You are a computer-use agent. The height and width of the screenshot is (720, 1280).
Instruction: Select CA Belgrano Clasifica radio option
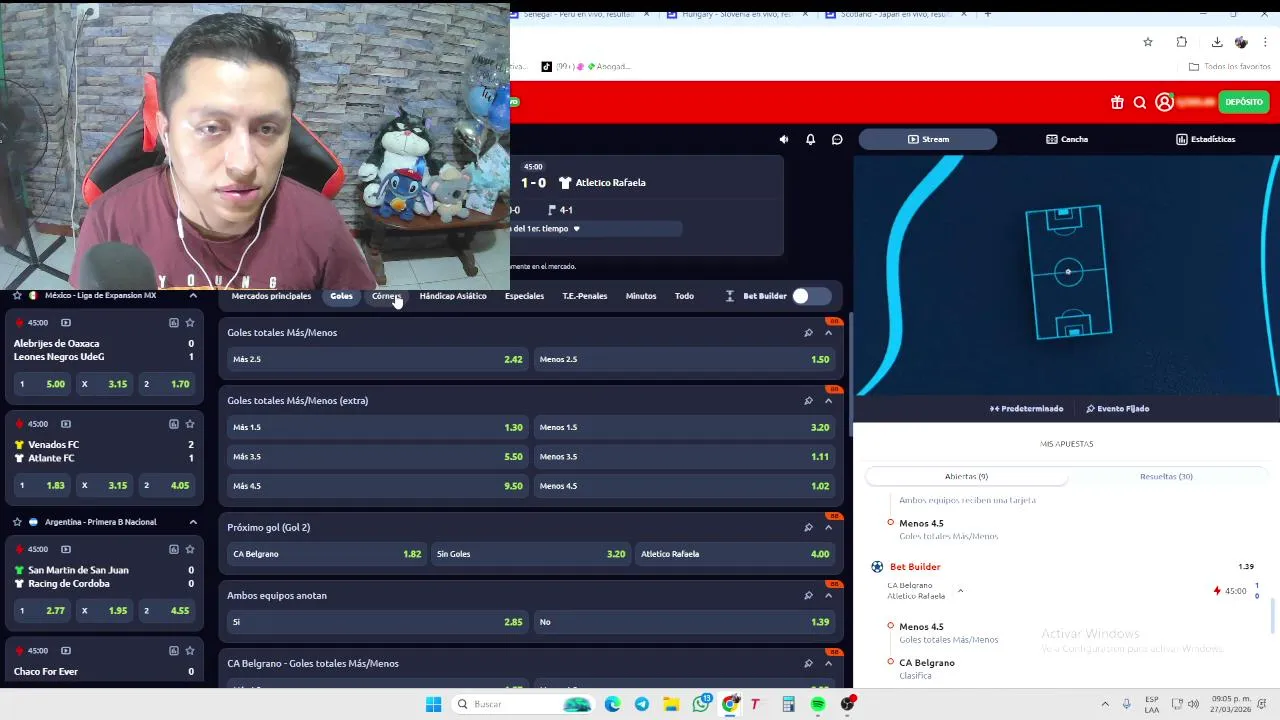pyautogui.click(x=890, y=662)
